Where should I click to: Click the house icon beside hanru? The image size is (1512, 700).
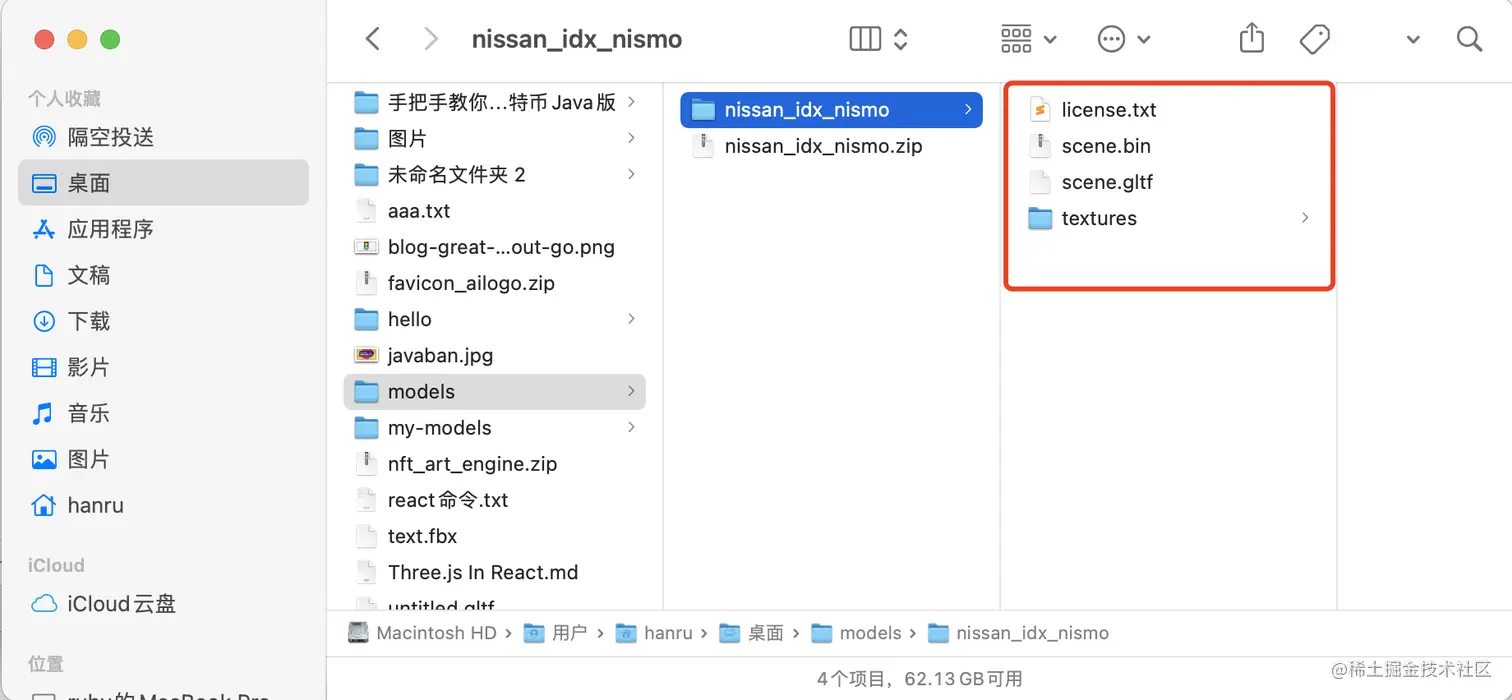pos(44,505)
